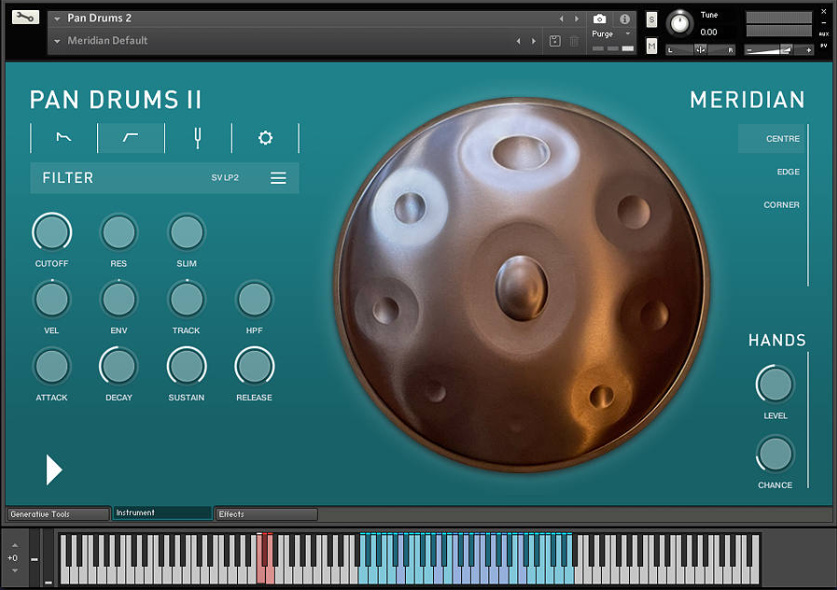The image size is (837, 590).
Task: Click the VEL knob
Action: [x=52, y=299]
